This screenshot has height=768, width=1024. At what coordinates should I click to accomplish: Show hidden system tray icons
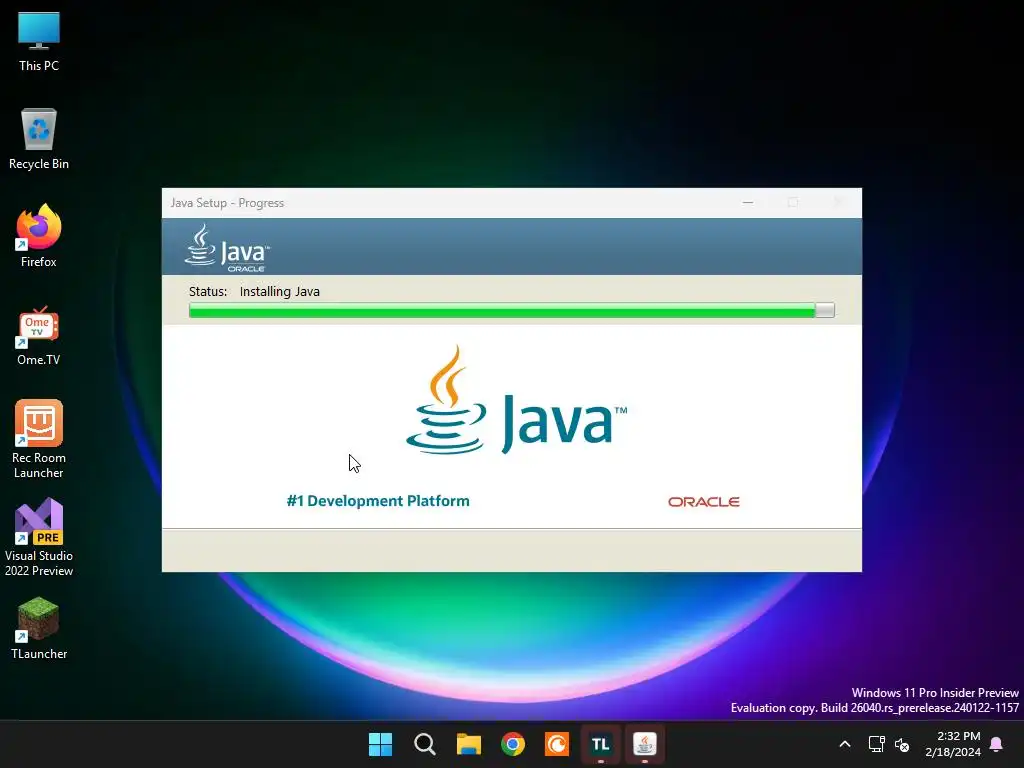844,744
